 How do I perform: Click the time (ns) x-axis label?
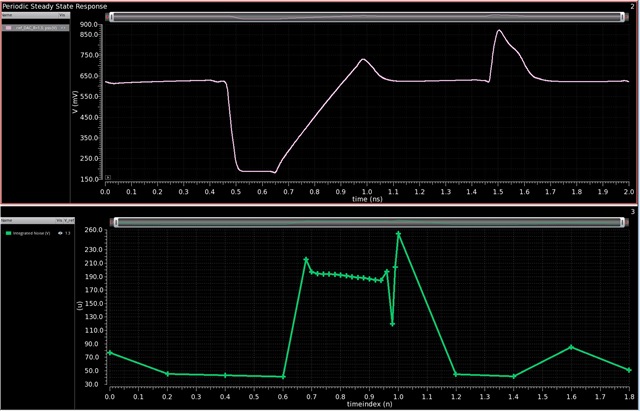(x=367, y=199)
